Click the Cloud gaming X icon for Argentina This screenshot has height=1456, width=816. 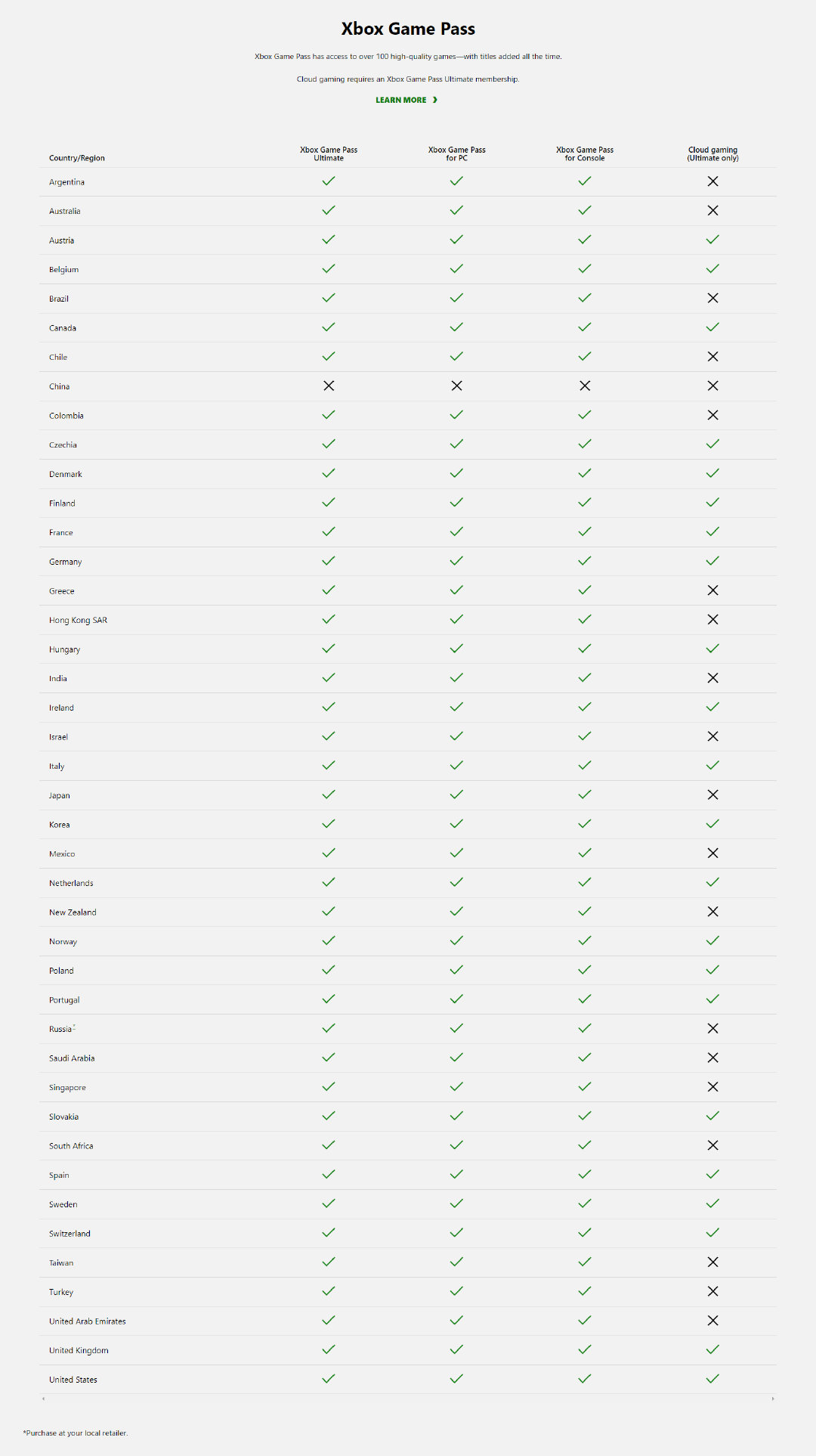[x=712, y=181]
